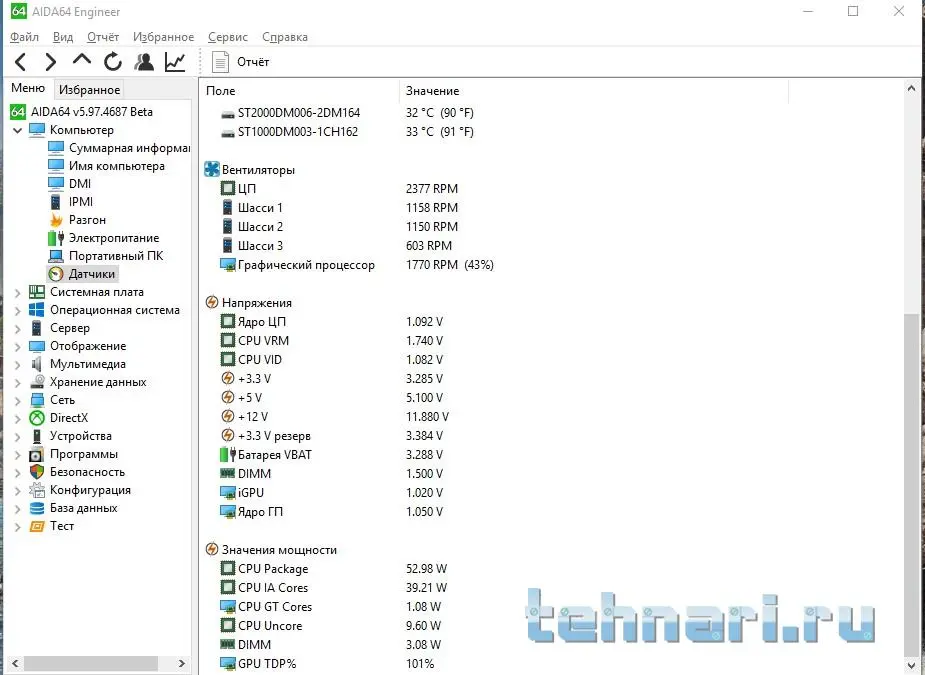Screen dimensions: 925x675
Task: Open the Вид menu
Action: (63, 37)
